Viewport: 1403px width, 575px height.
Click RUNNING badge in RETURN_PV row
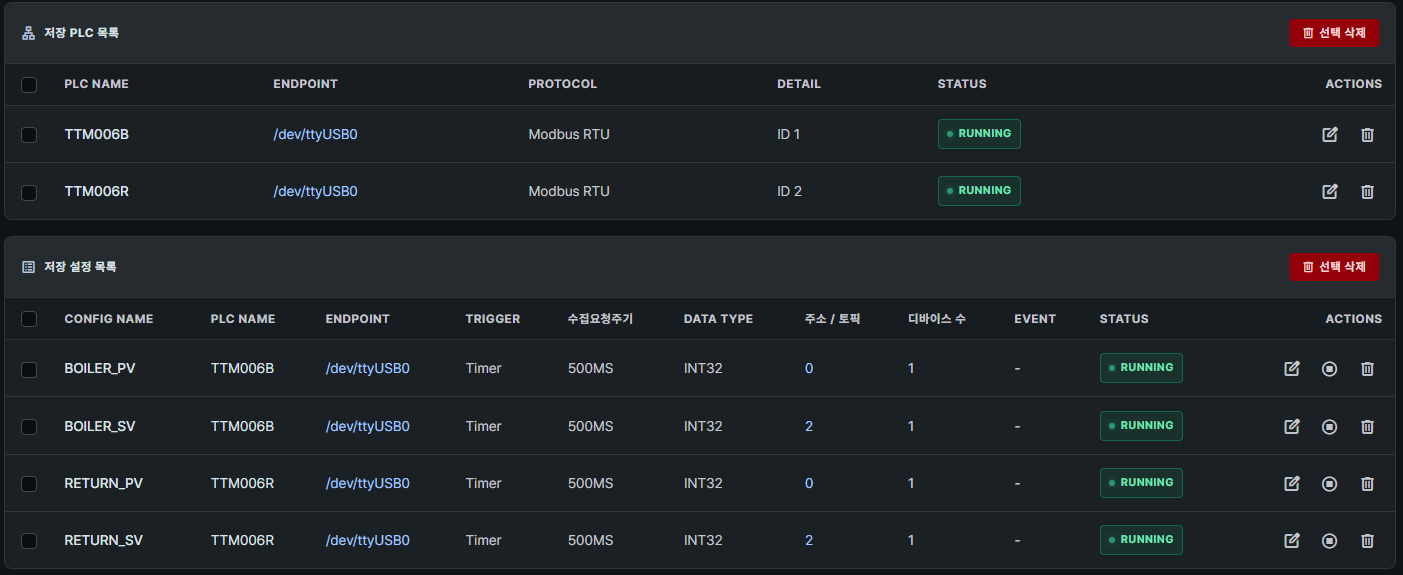(x=1141, y=483)
